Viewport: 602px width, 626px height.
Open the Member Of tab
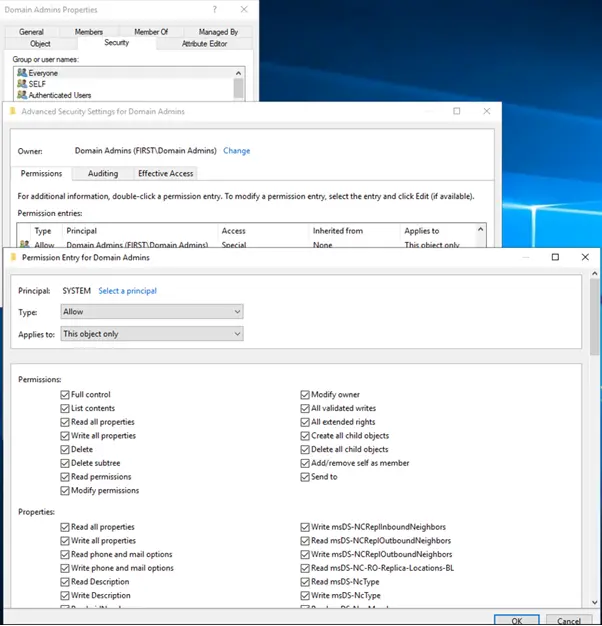pos(151,32)
